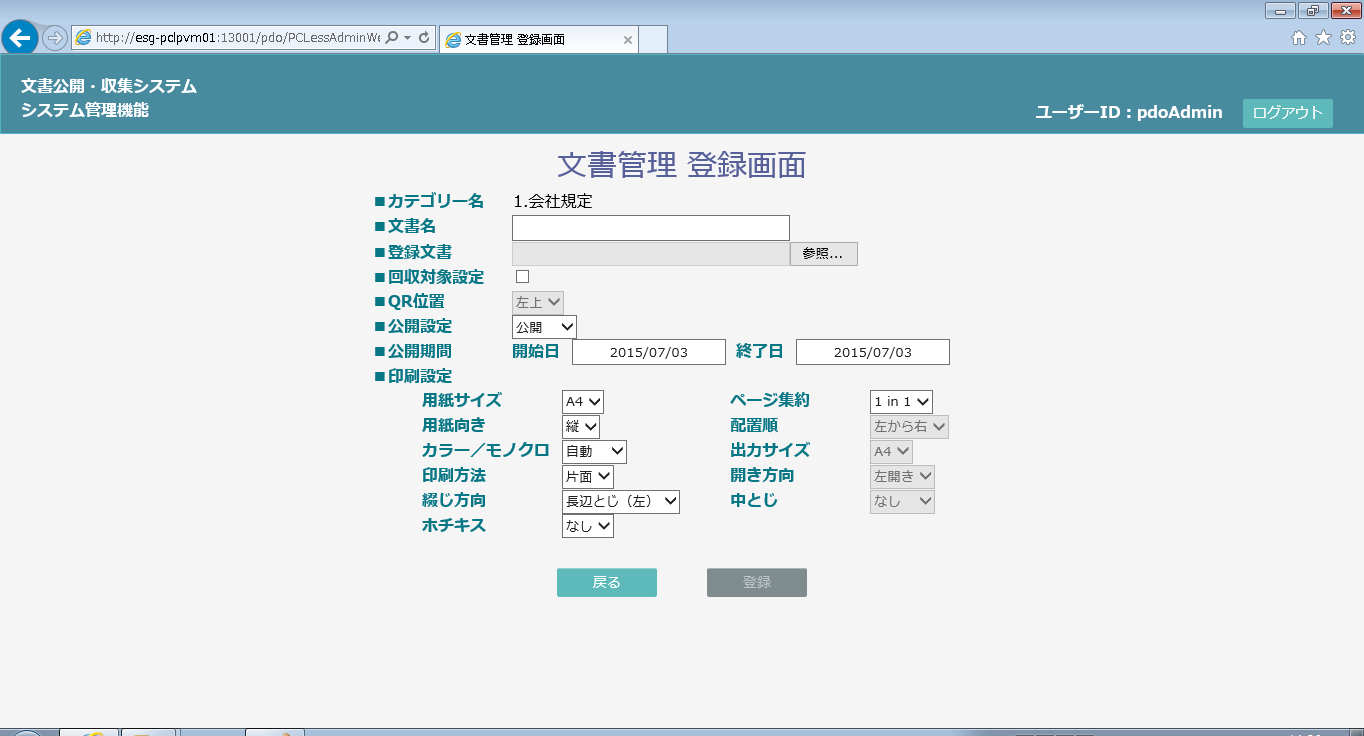Click the browser back arrow button
Image resolution: width=1364 pixels, height=736 pixels.
coord(20,38)
